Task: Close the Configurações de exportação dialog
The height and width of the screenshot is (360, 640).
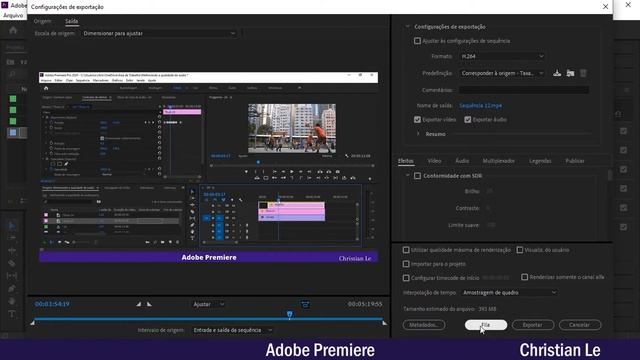Action: [605, 7]
